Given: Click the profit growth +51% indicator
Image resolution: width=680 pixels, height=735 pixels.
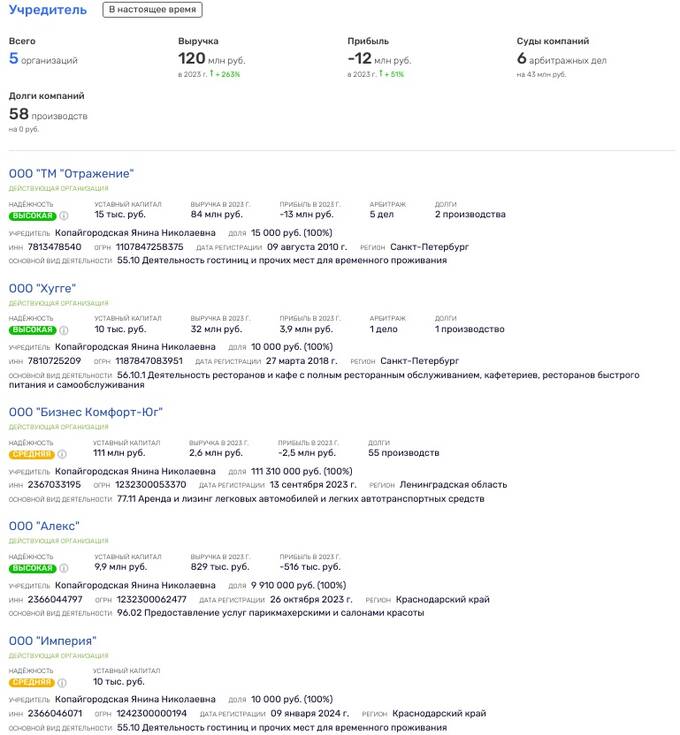Looking at the screenshot, I should [x=392, y=75].
